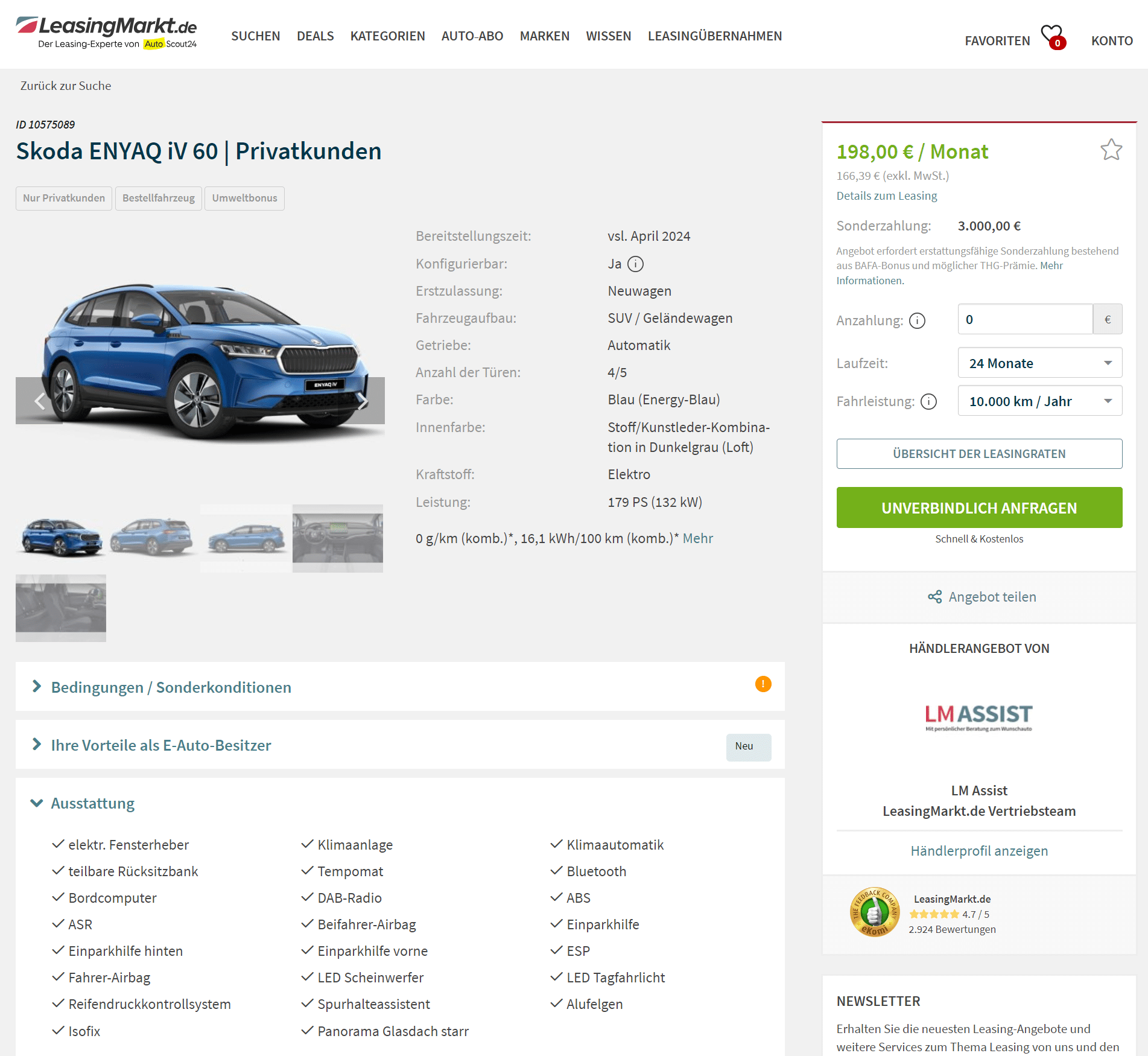This screenshot has width=1148, height=1056.
Task: Click the share icon for Angebot teilen
Action: pos(934,597)
